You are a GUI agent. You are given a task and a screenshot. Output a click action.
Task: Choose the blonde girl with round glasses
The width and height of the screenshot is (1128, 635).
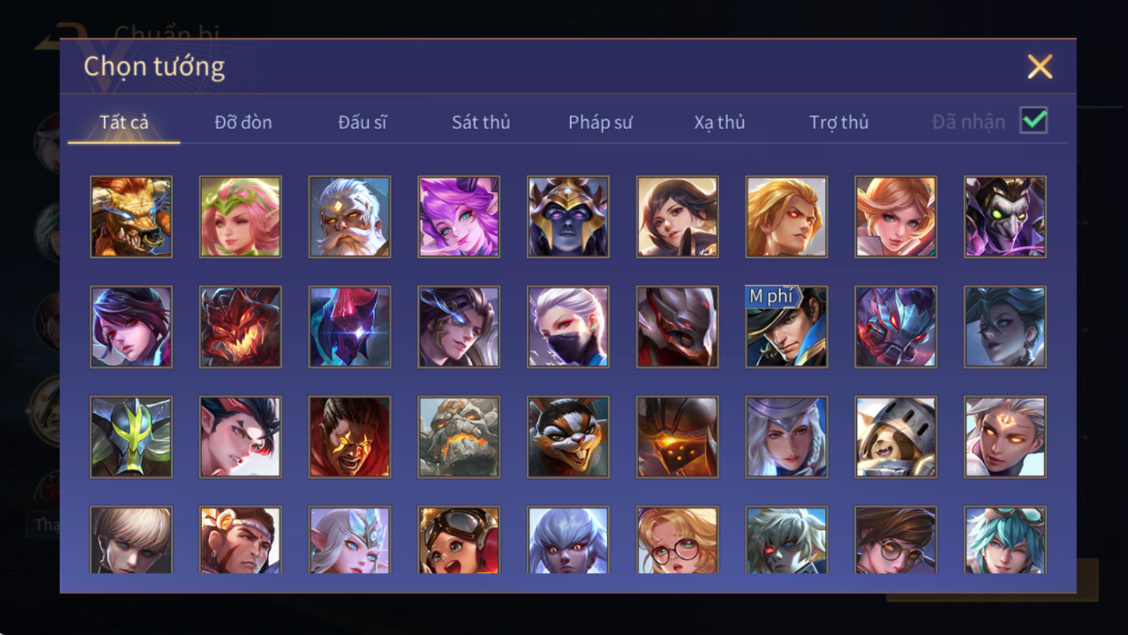point(677,539)
